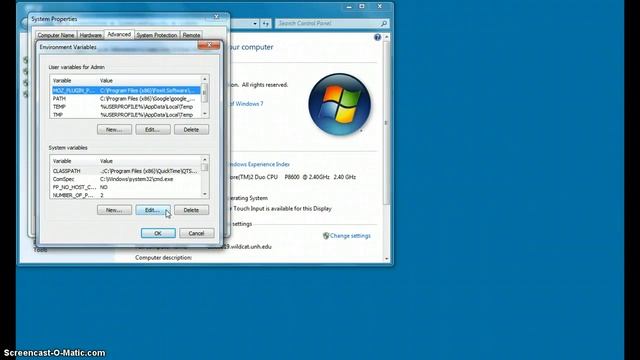Open Windows Experience Index link

tap(259, 164)
